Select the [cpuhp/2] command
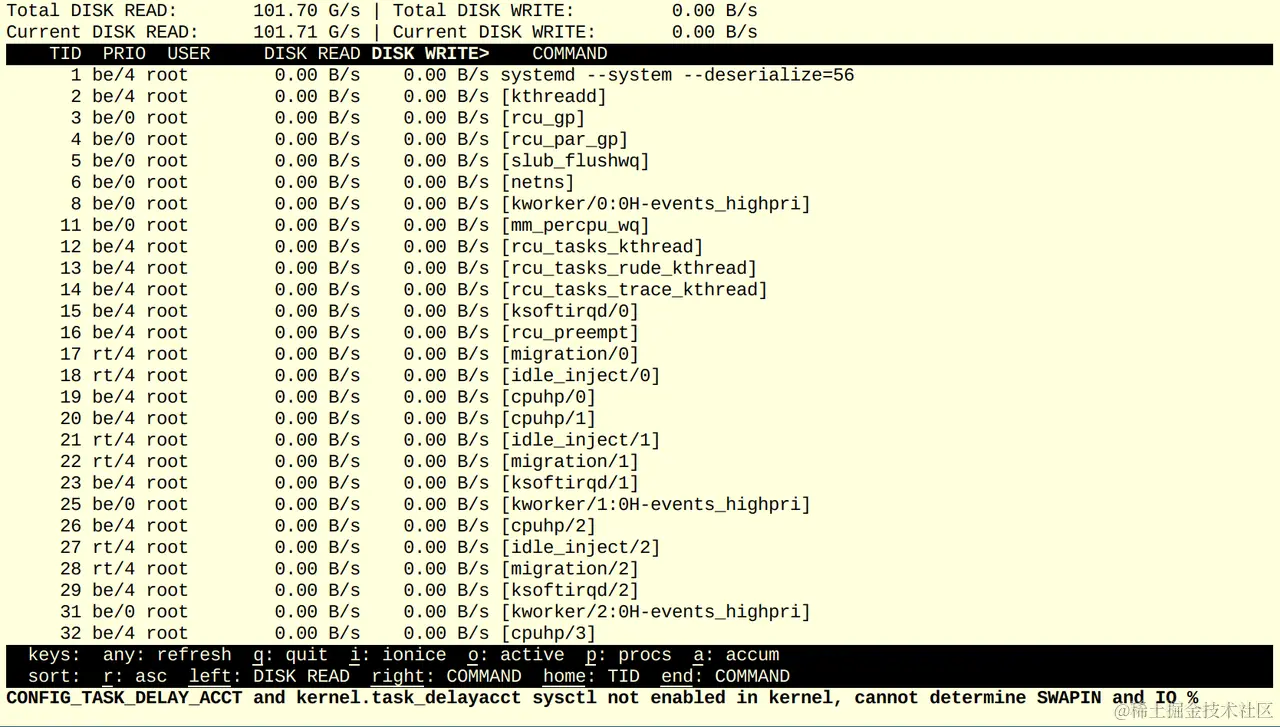The height and width of the screenshot is (727, 1280). [x=548, y=526]
